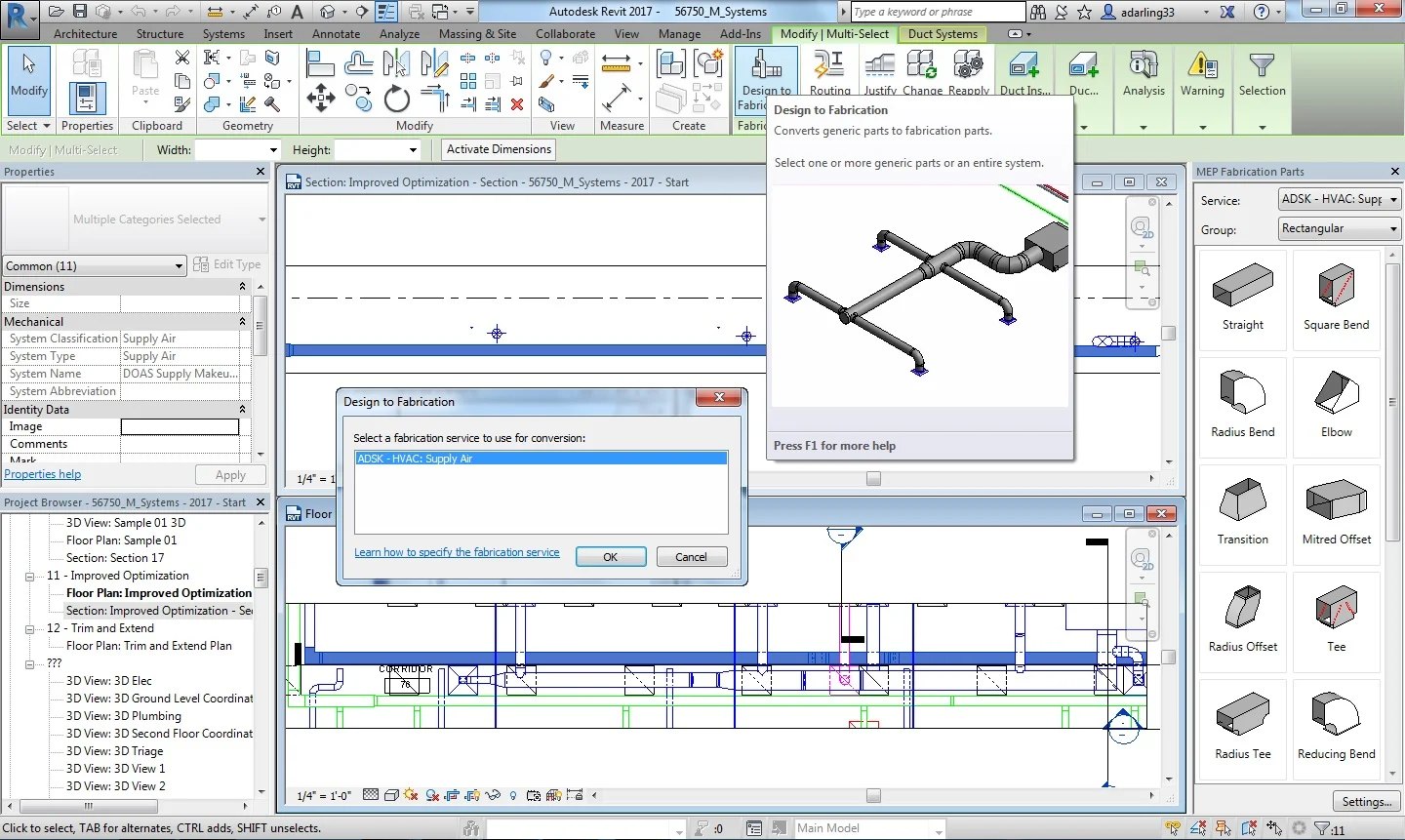Toggle Crop View in floor plan control bar
This screenshot has height=840, width=1405.
click(451, 795)
